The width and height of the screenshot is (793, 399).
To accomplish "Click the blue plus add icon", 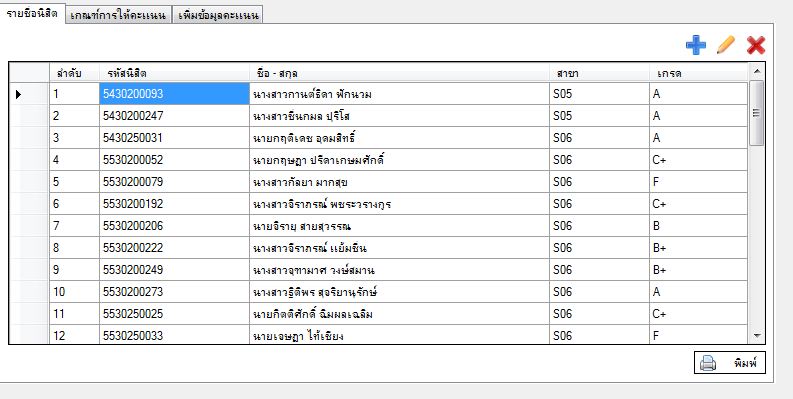I will click(696, 45).
